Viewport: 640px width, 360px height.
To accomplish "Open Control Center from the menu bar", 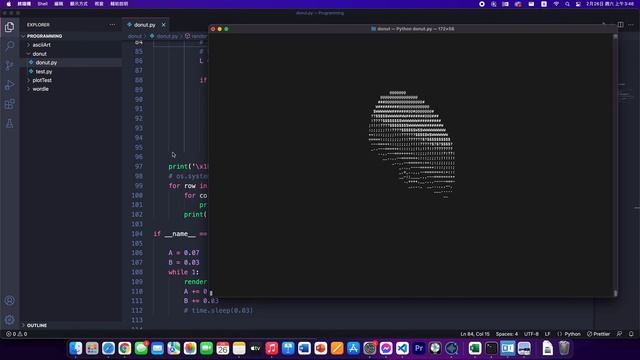I will pyautogui.click(x=578, y=4).
